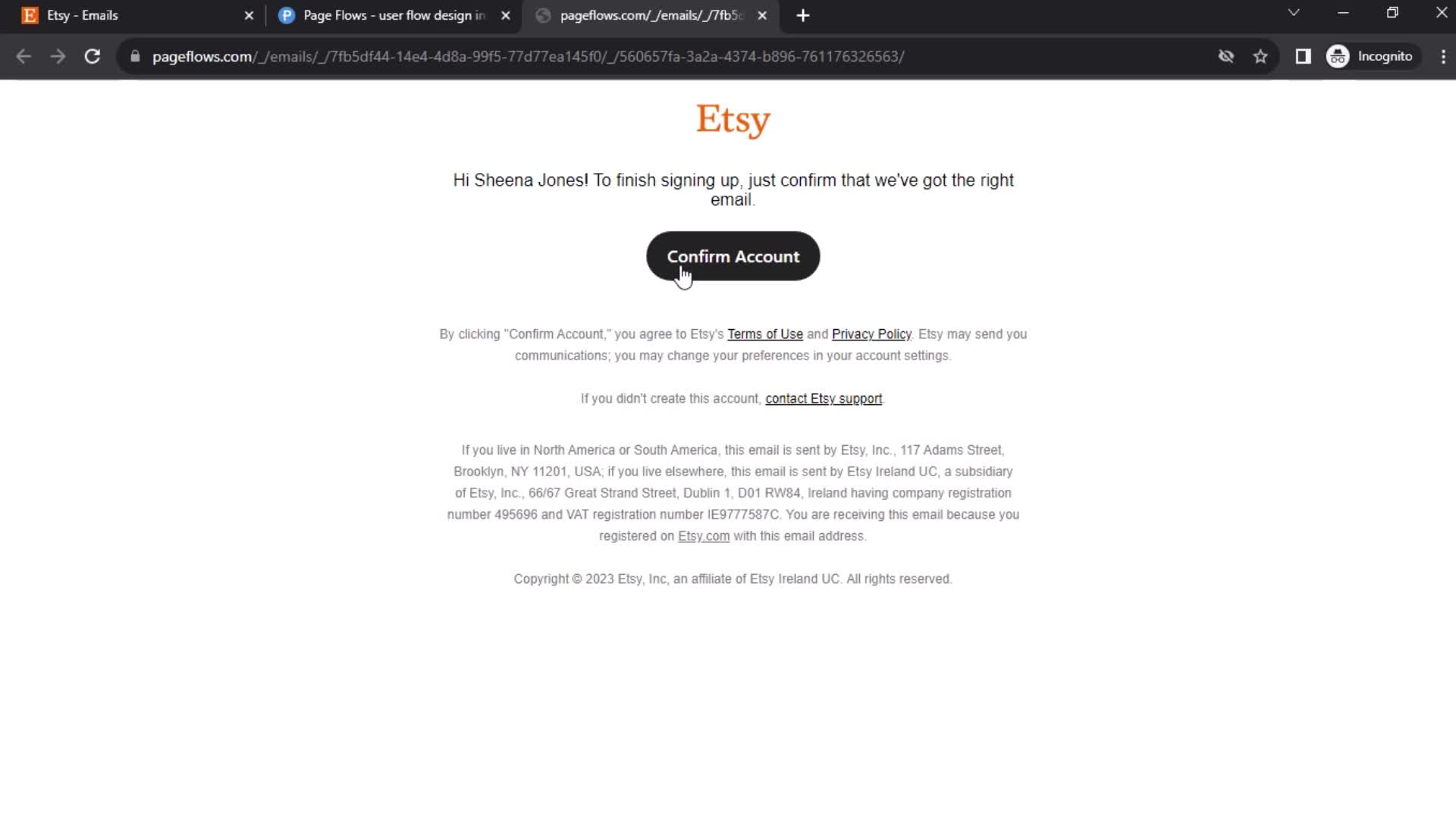Viewport: 1456px width, 819px height.
Task: Open Privacy Policy link
Action: pyautogui.click(x=872, y=334)
